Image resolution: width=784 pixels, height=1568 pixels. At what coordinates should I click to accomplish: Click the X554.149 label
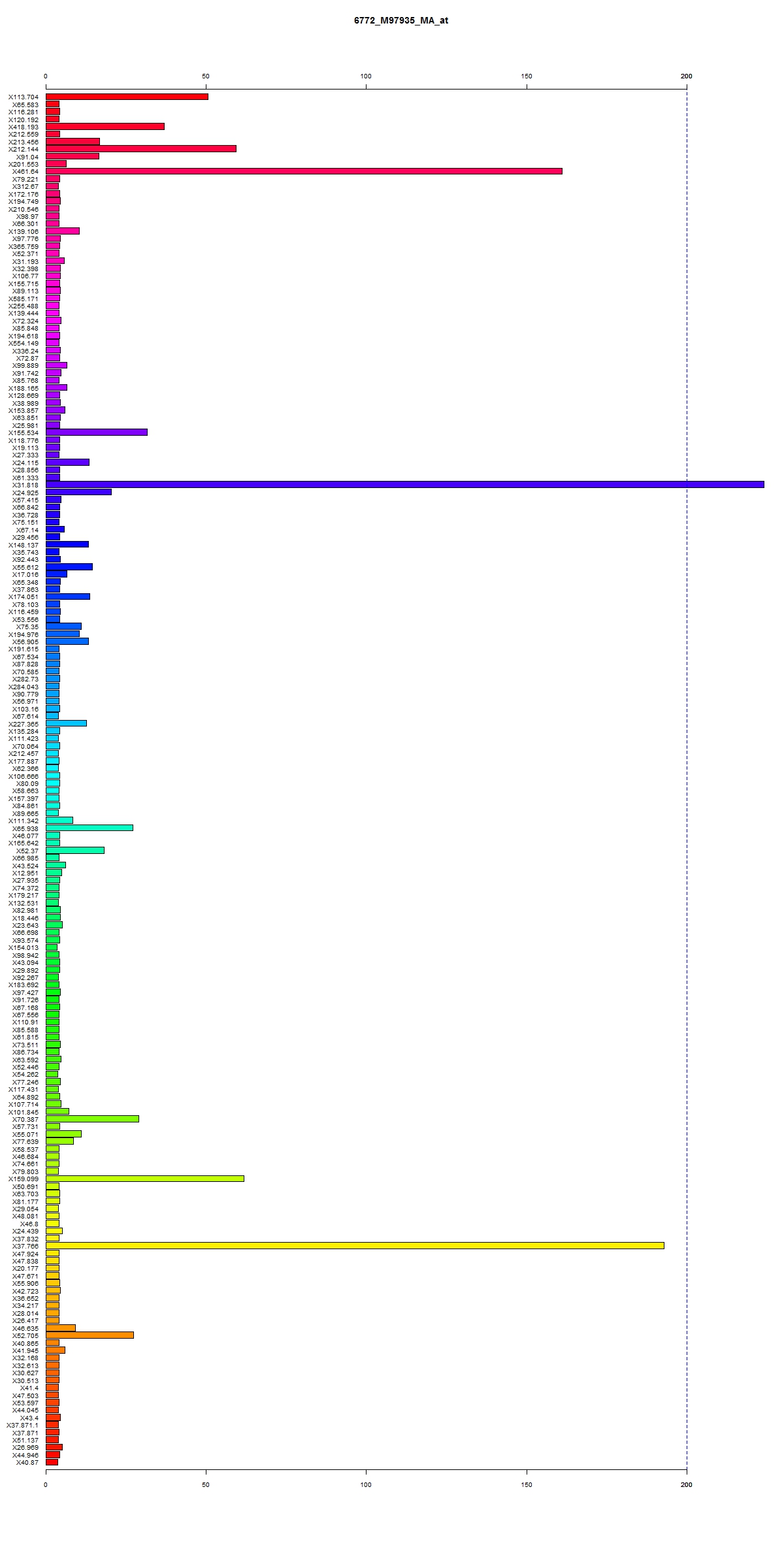point(24,343)
